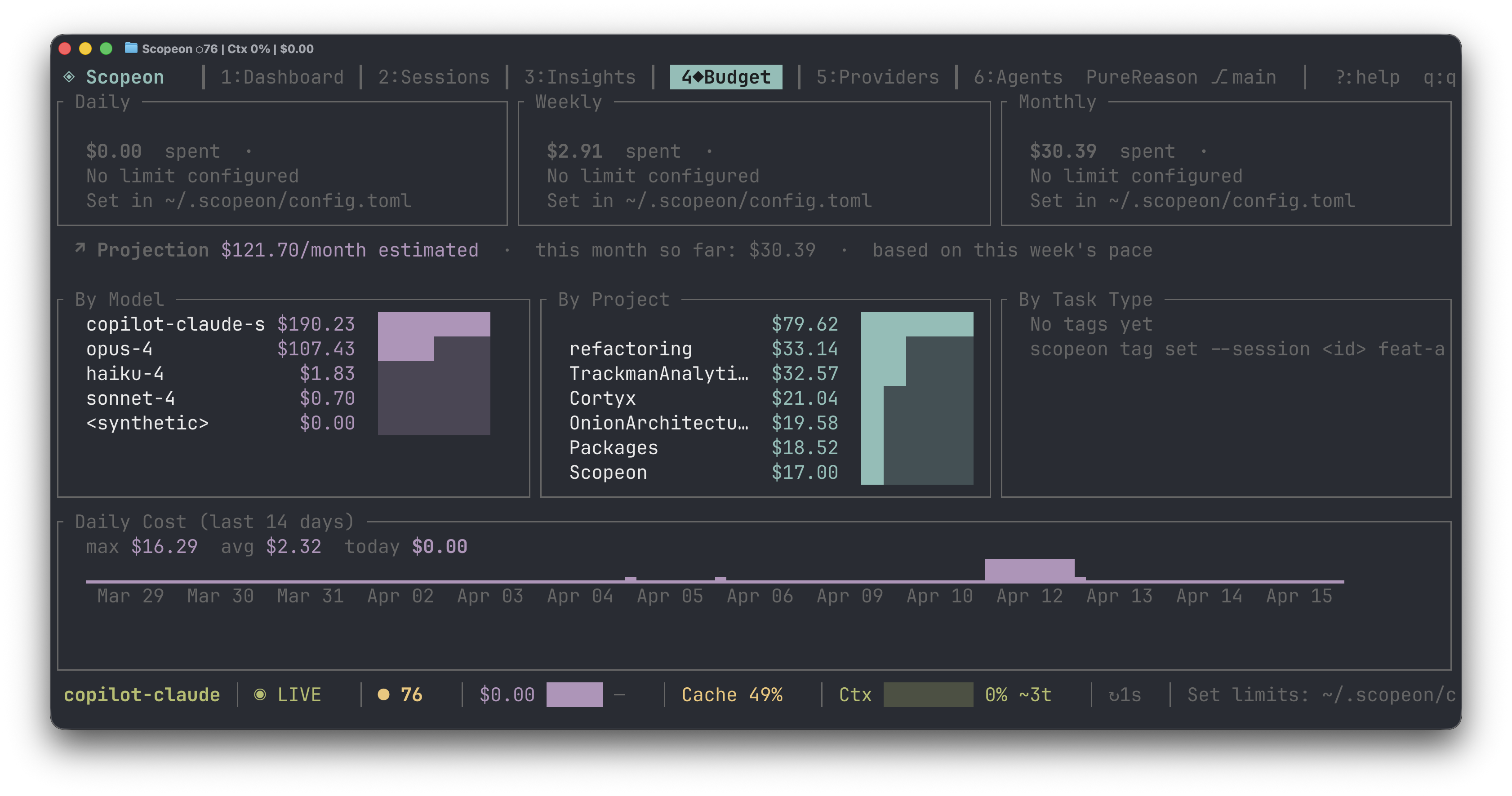This screenshot has height=796, width=1512.
Task: Click the purple cost bar in status bar
Action: pos(574,694)
